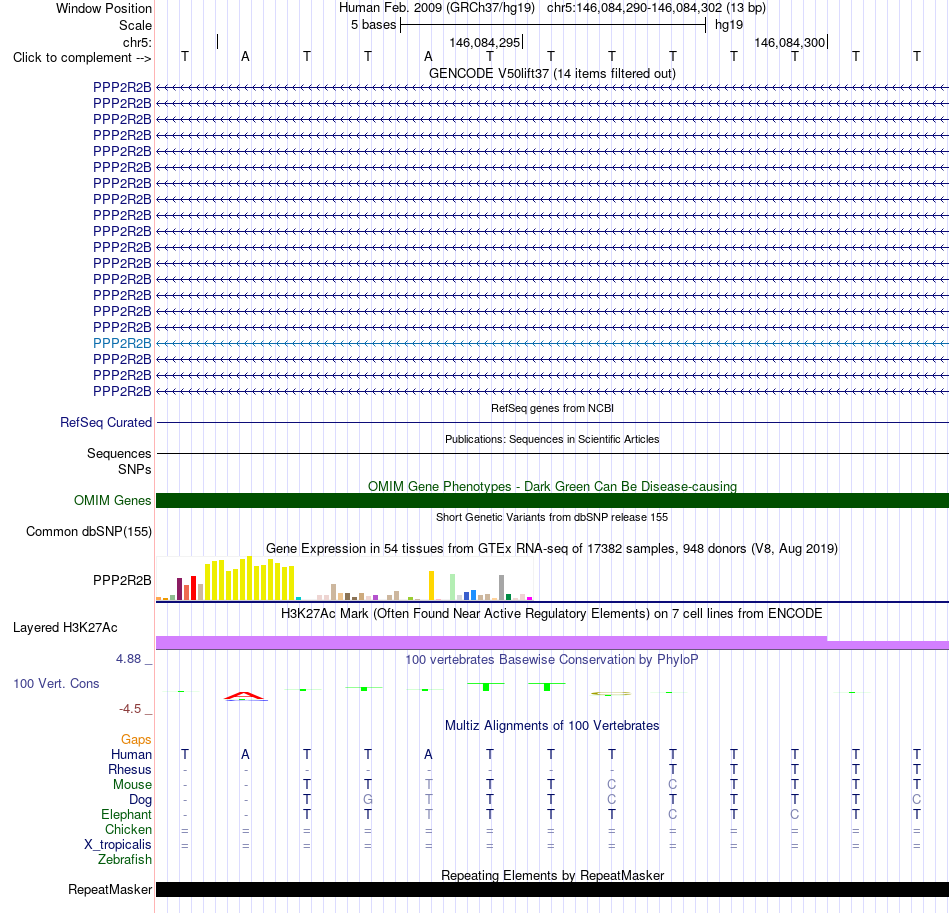
Task: Click the 'Click to complement -->' label
Action: point(82,58)
